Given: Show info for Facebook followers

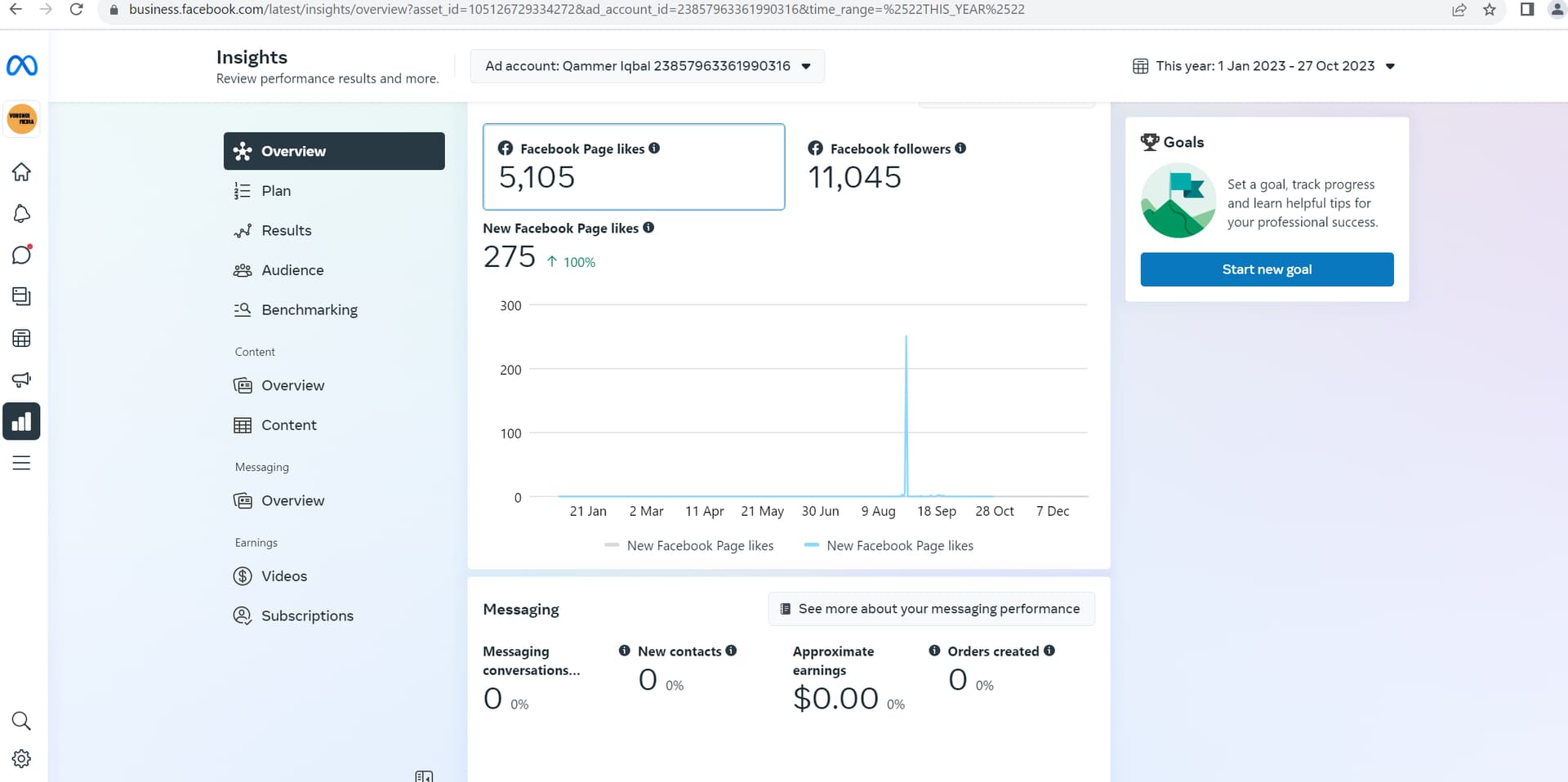Looking at the screenshot, I should click(960, 148).
